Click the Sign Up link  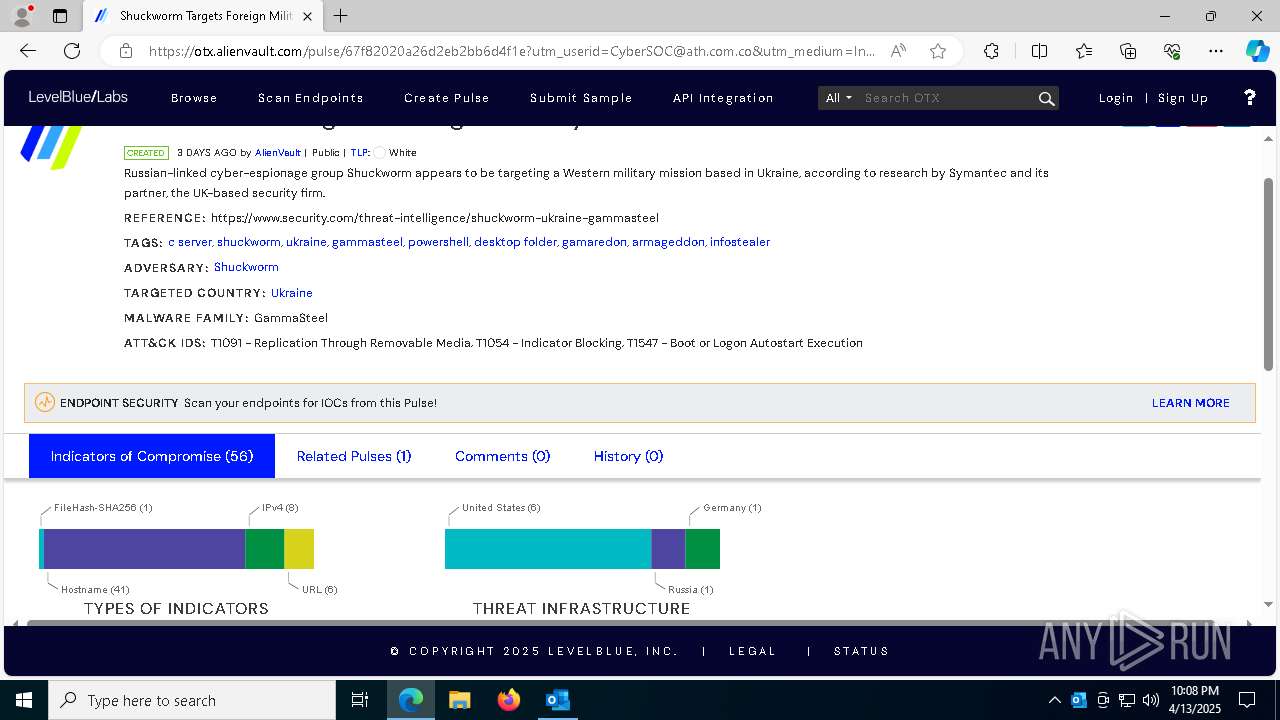click(1183, 98)
